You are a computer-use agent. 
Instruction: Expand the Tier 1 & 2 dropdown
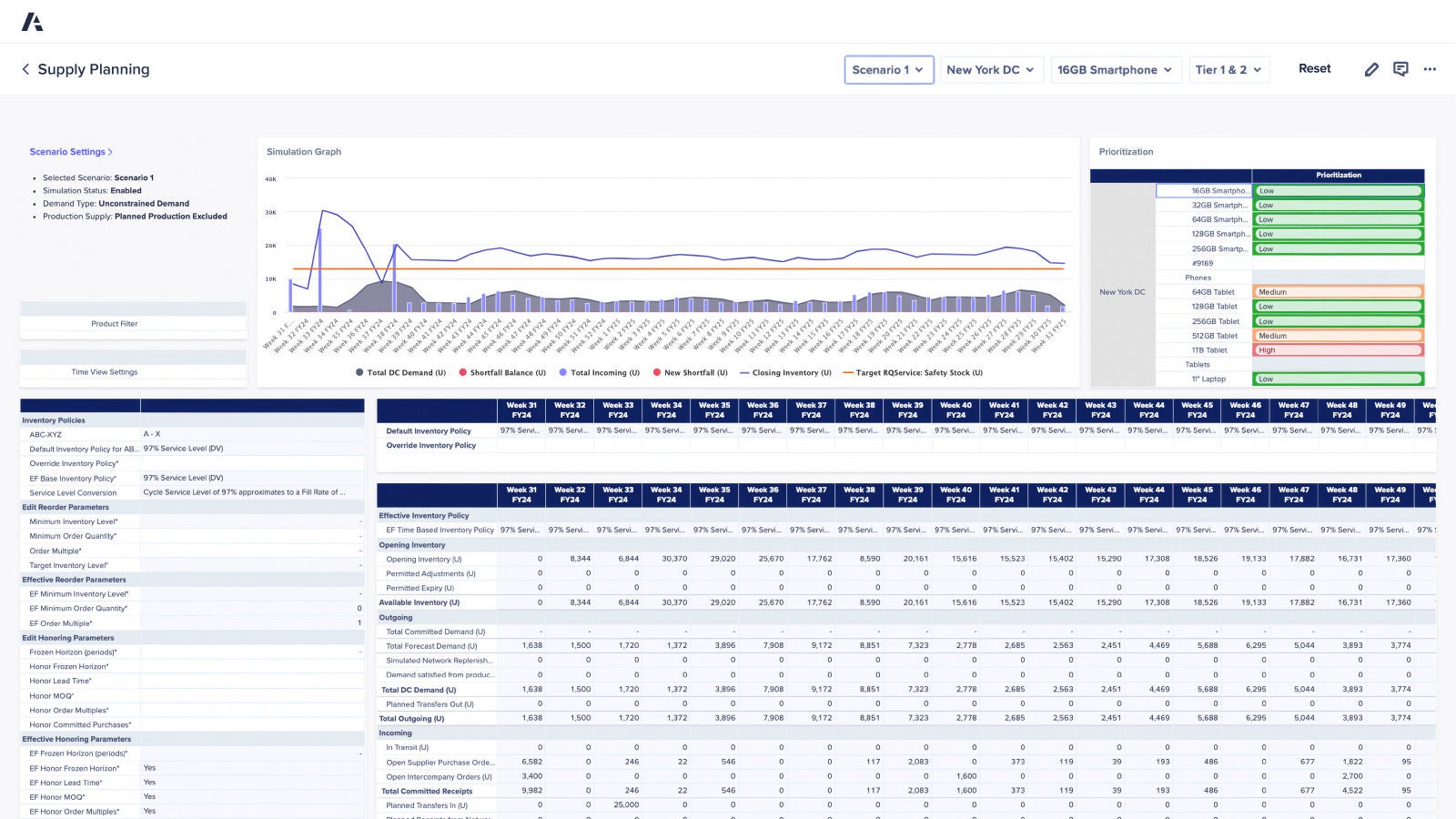click(x=1228, y=69)
